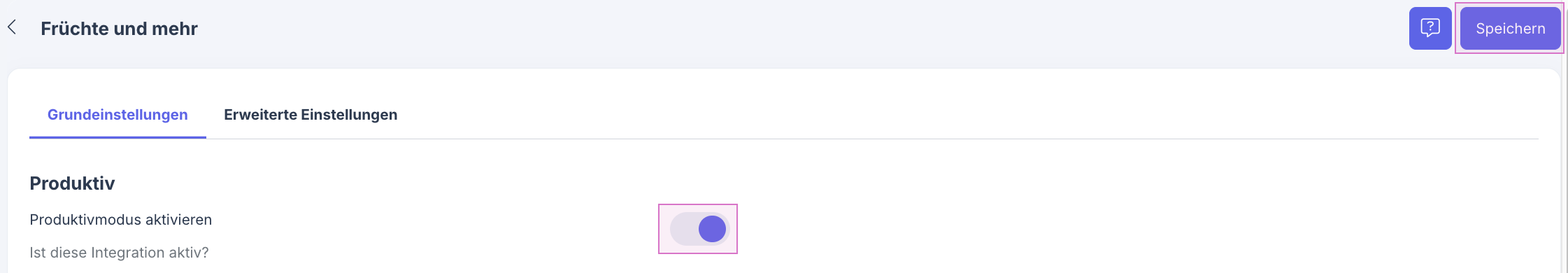1568x273 pixels.
Task: Click the back chevron beside Früchte und mehr
Action: (12, 27)
